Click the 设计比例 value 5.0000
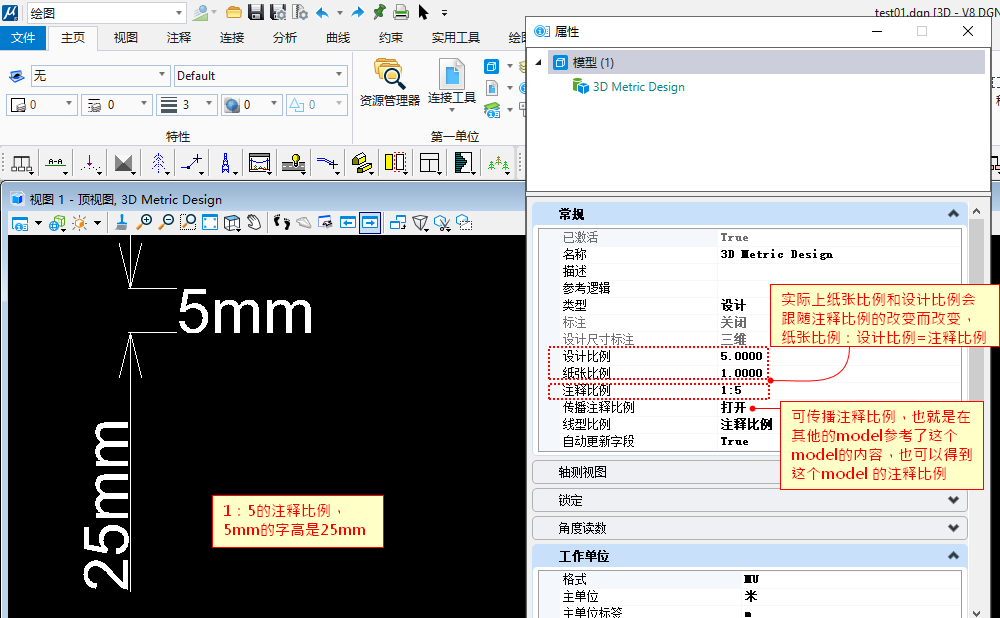The width and height of the screenshot is (1000, 618). pos(741,356)
